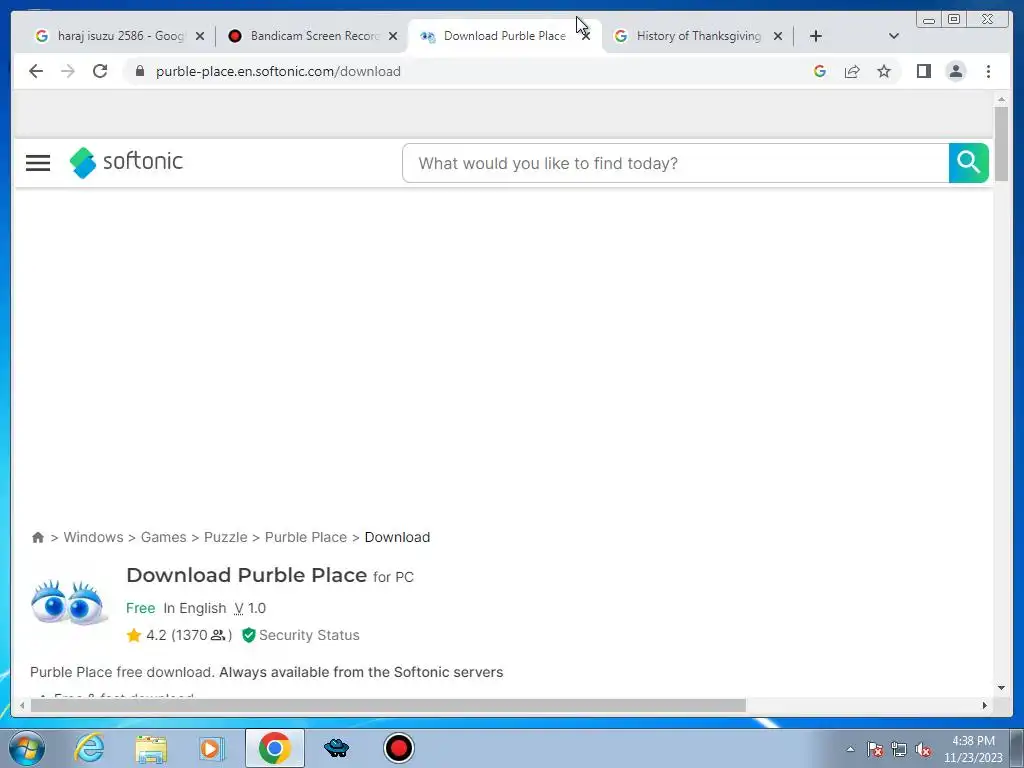Open Action Center flag icon

click(x=875, y=749)
